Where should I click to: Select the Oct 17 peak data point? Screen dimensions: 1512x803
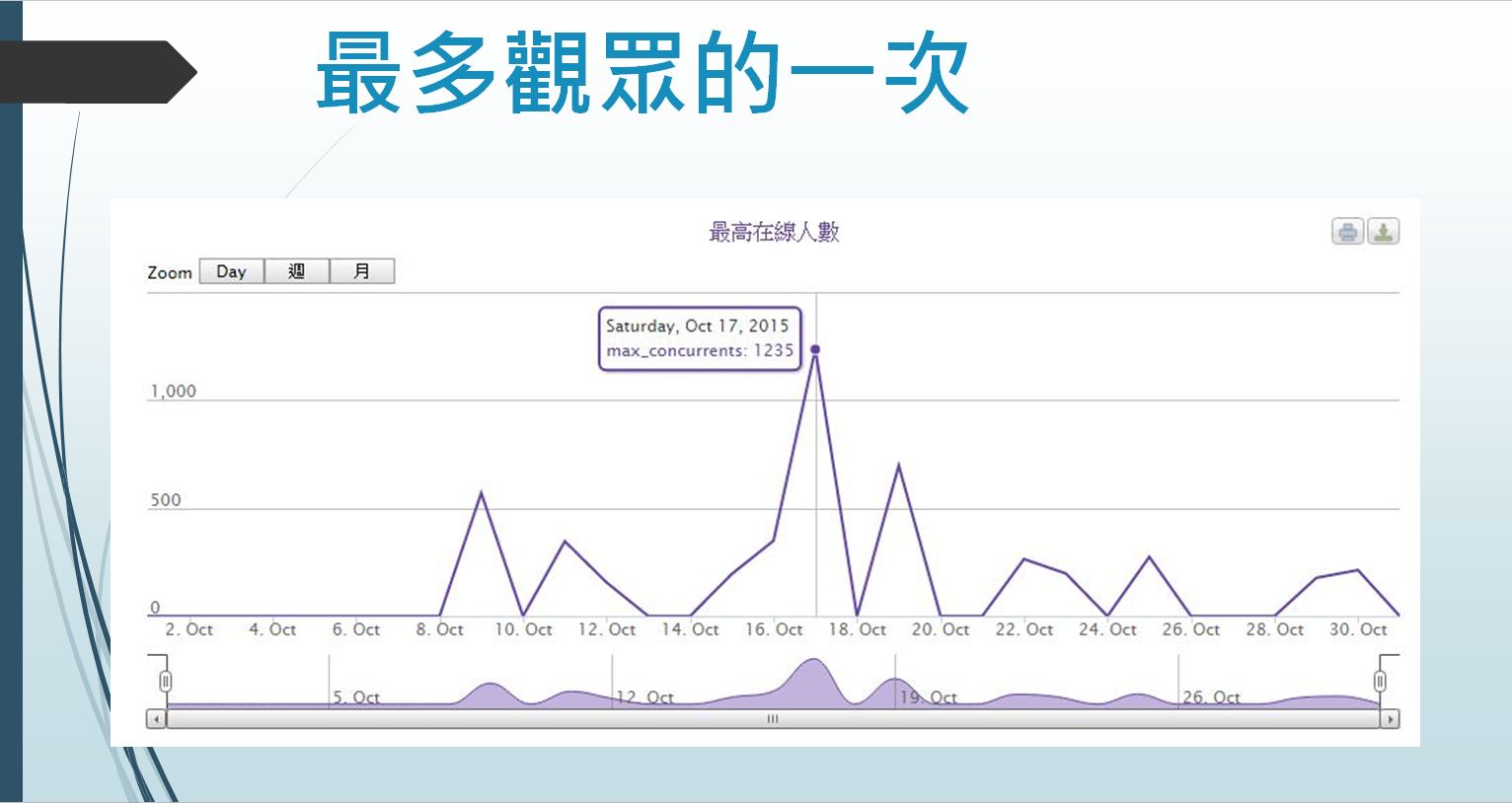pyautogui.click(x=815, y=349)
